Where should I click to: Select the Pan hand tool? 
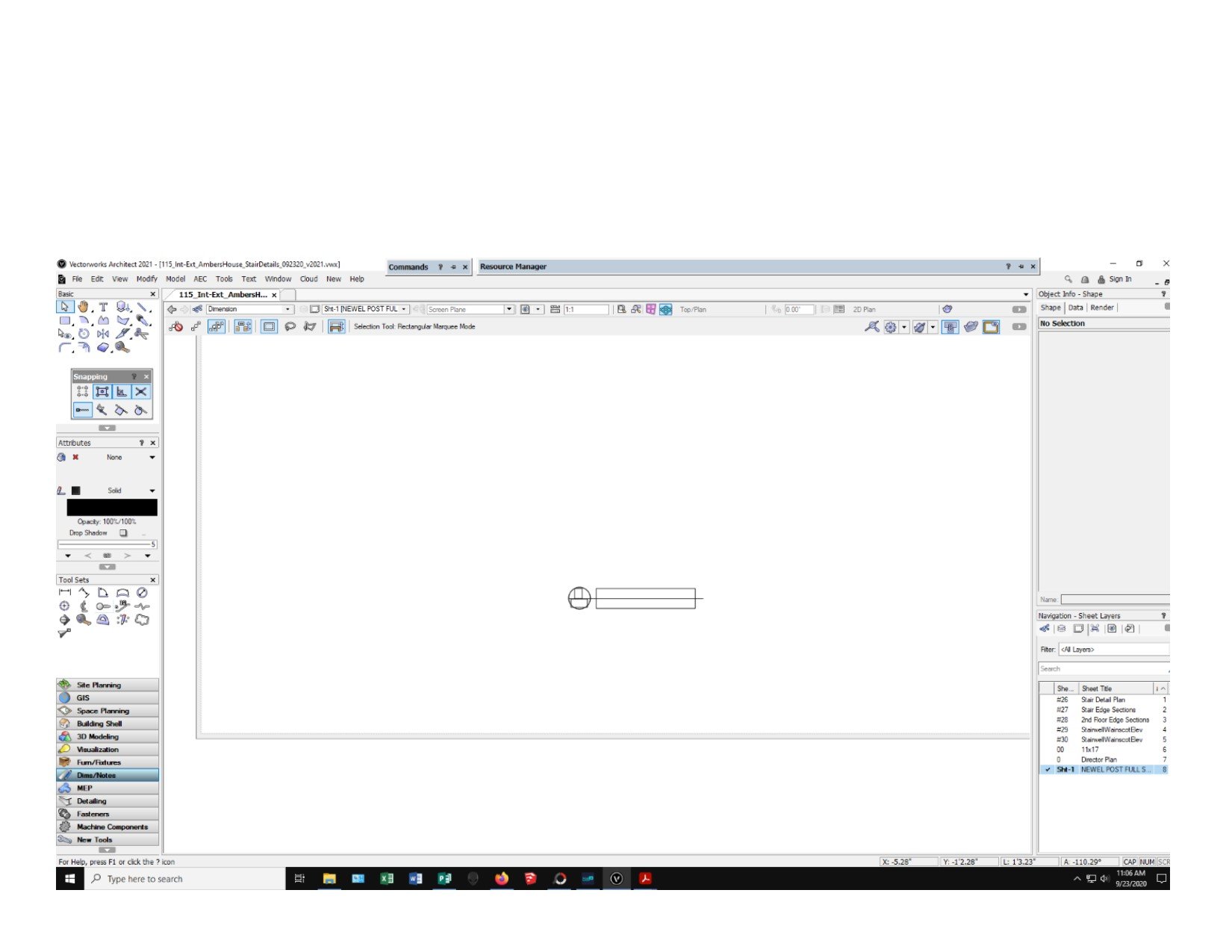(84, 307)
